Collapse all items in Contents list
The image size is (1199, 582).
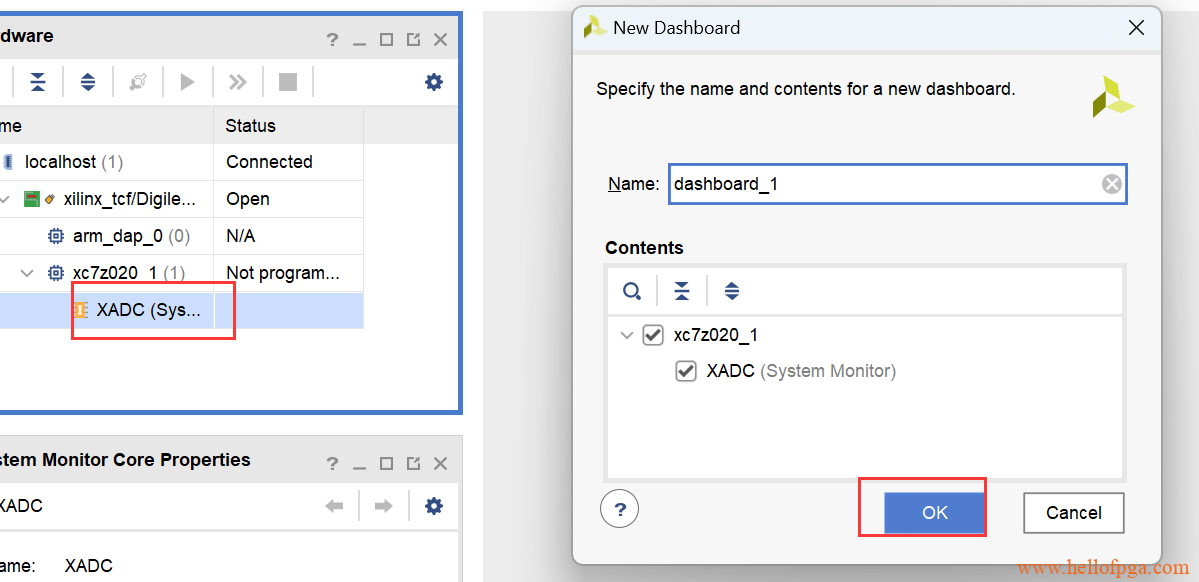click(x=681, y=291)
